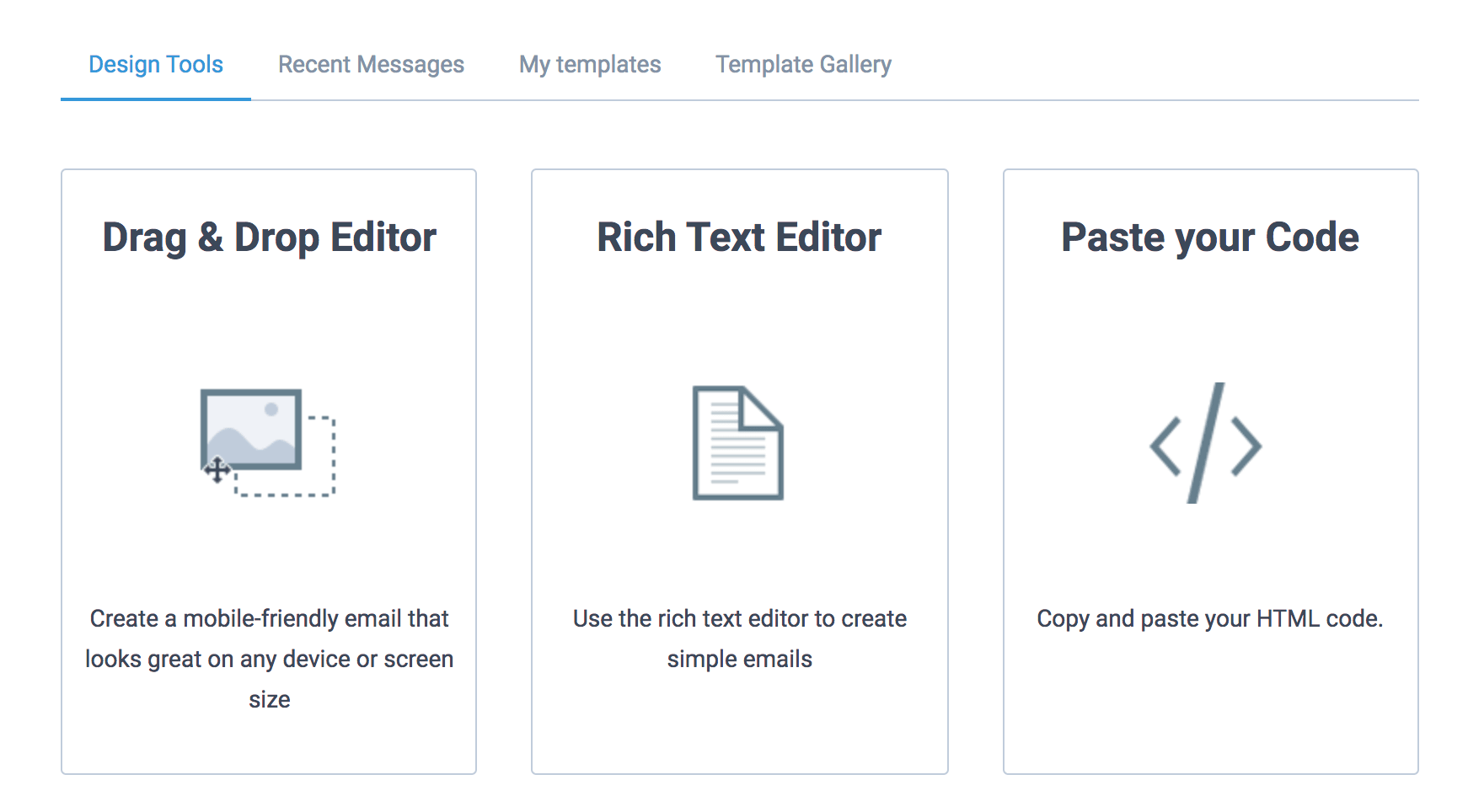Switch to the Recent Messages tab
The width and height of the screenshot is (1468, 812).
pyautogui.click(x=371, y=65)
